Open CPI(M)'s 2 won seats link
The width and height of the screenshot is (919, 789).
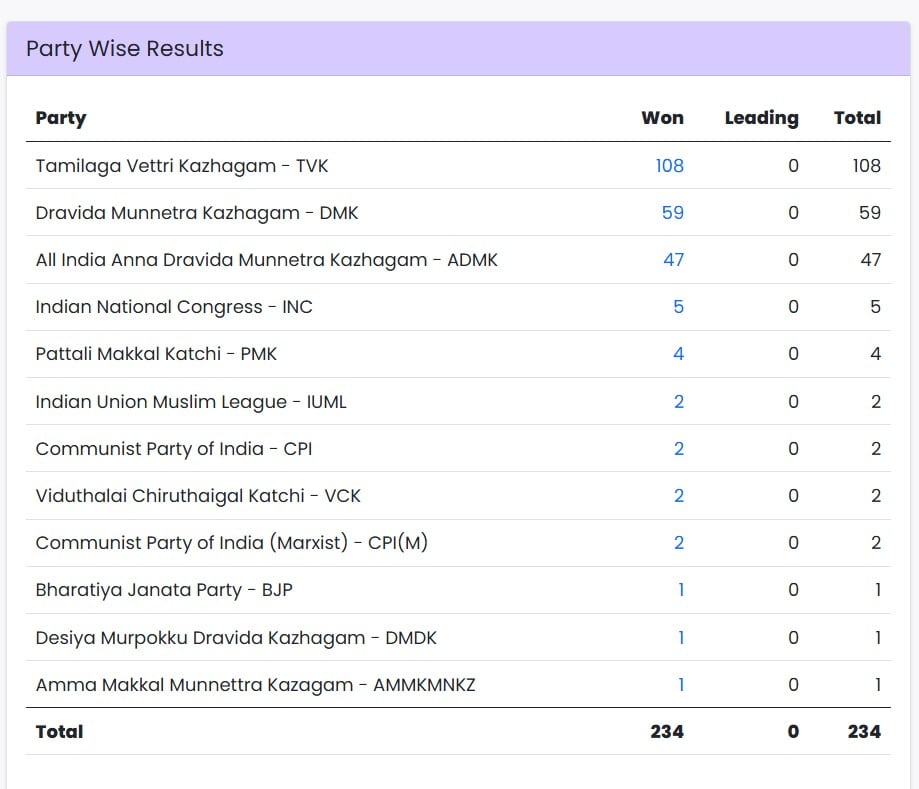[x=679, y=543]
